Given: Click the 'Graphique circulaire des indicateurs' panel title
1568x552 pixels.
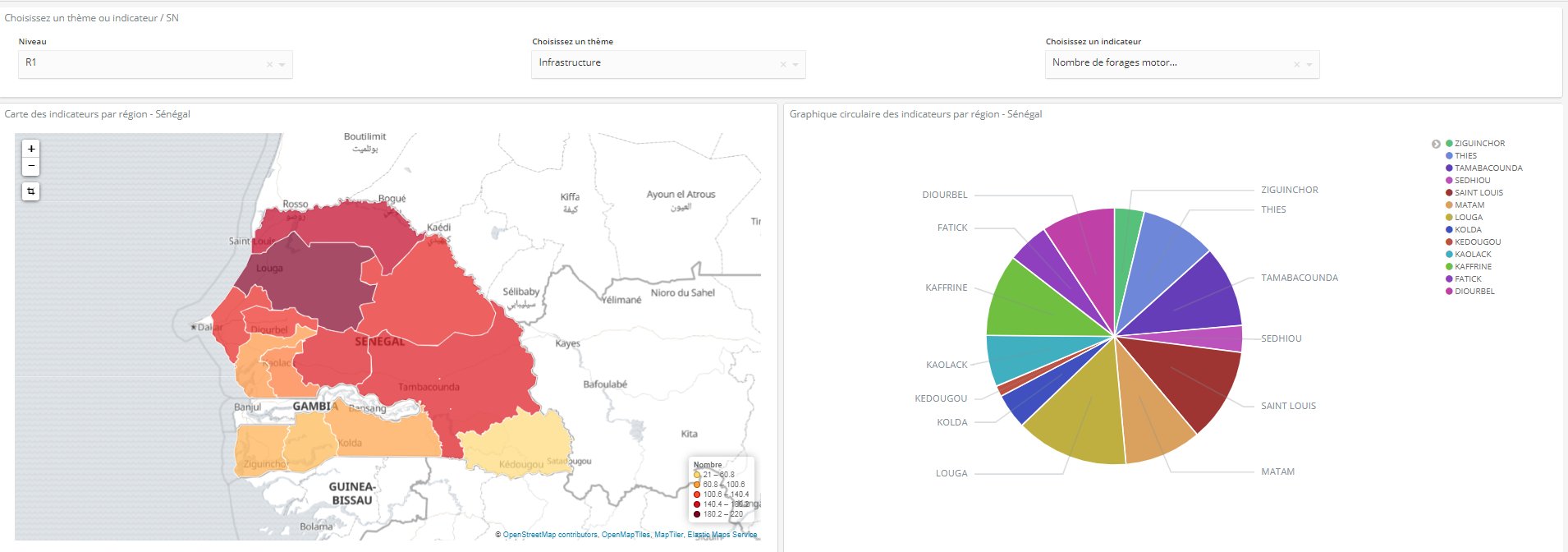Looking at the screenshot, I should [916, 114].
